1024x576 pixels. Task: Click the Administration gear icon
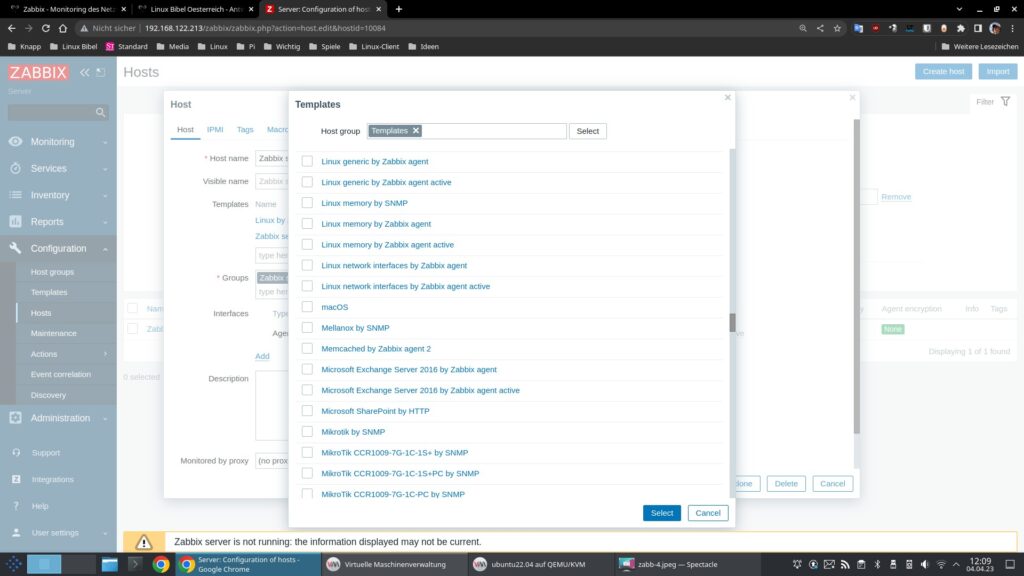[16, 418]
